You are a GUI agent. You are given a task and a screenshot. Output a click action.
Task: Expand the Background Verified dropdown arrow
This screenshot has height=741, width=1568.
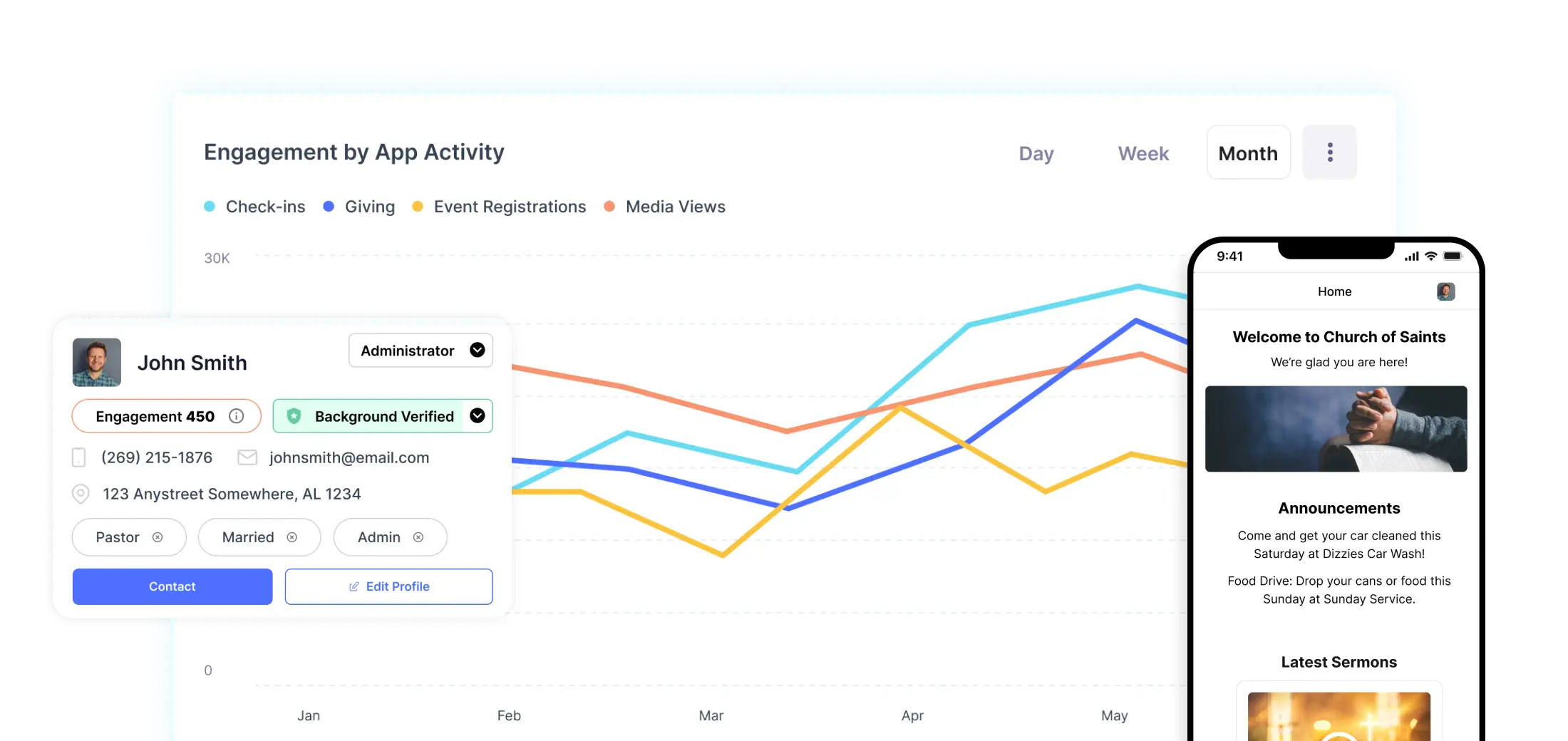(x=478, y=416)
